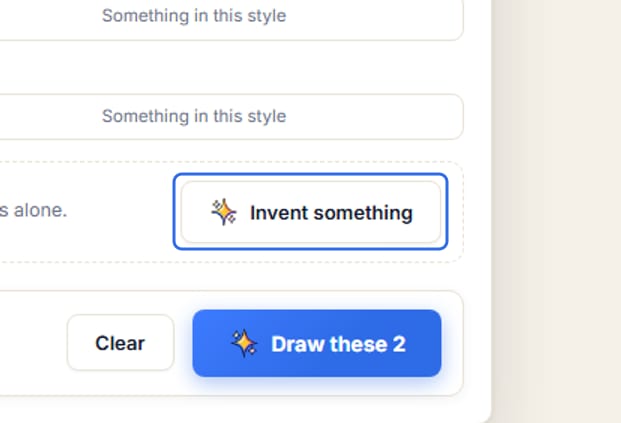Click empty space between the two style fields
The height and width of the screenshot is (423, 621).
click(232, 67)
